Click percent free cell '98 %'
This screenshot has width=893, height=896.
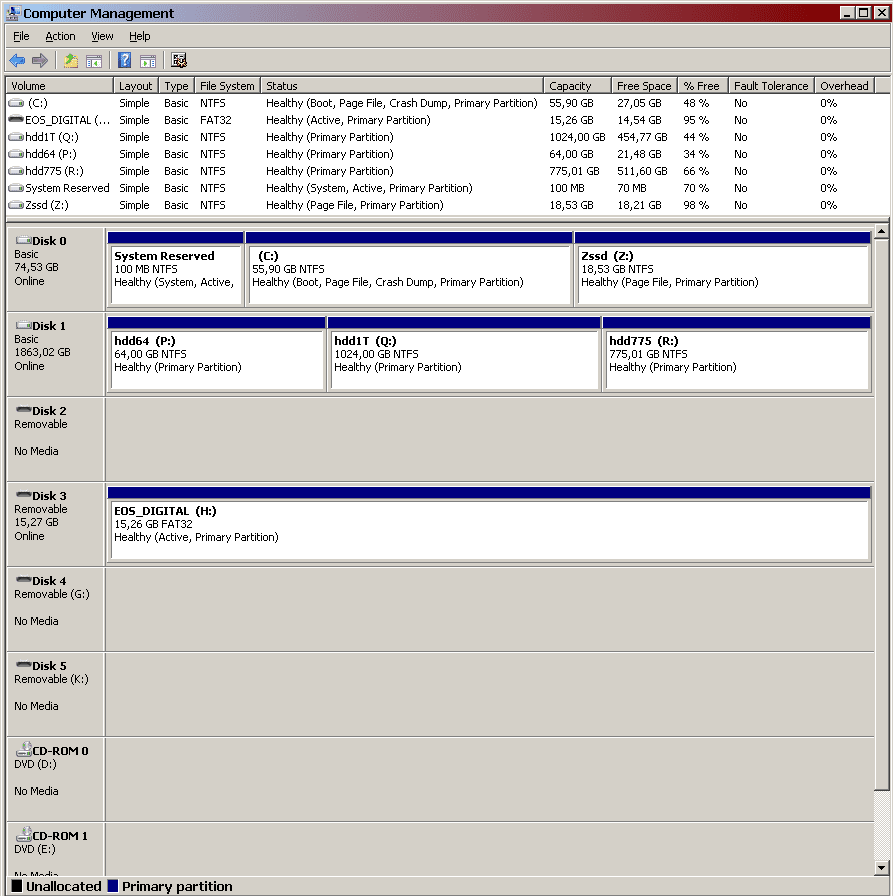[x=696, y=205]
